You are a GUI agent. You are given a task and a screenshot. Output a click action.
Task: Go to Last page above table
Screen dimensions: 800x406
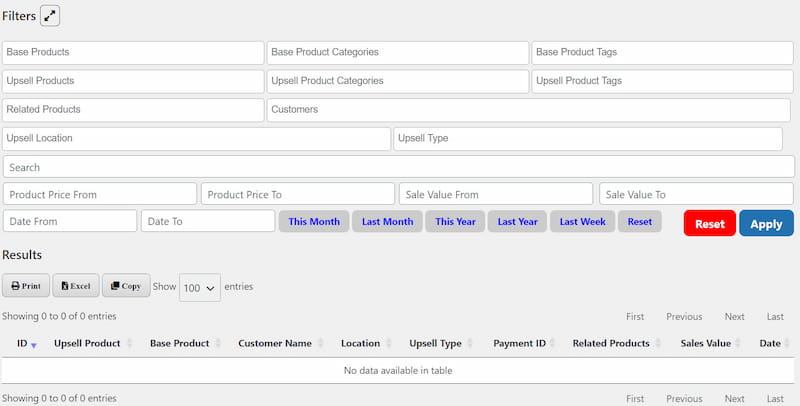coord(775,317)
